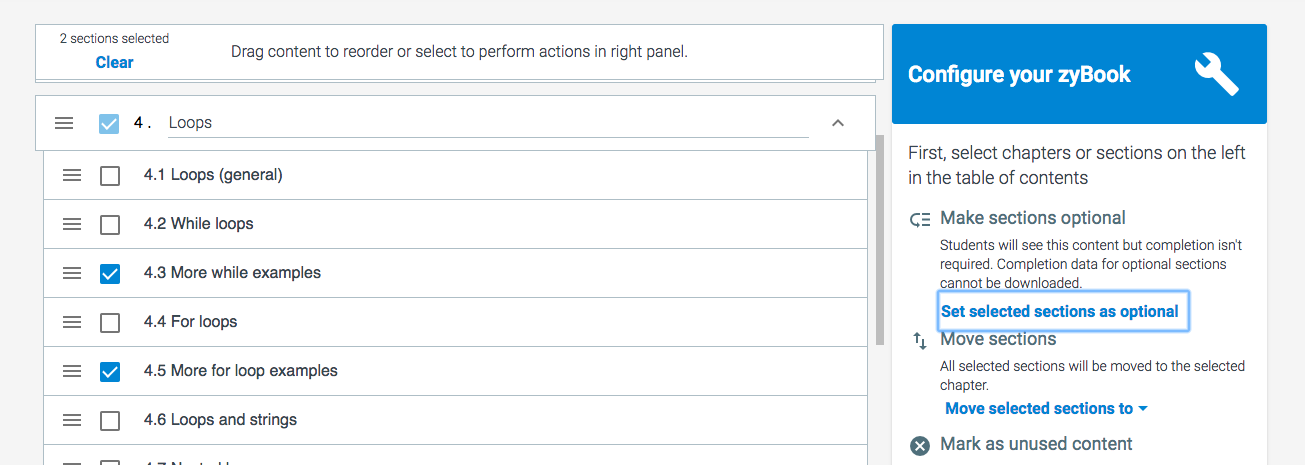This screenshot has width=1305, height=465.
Task: Clear the current section selection
Action: pos(114,62)
